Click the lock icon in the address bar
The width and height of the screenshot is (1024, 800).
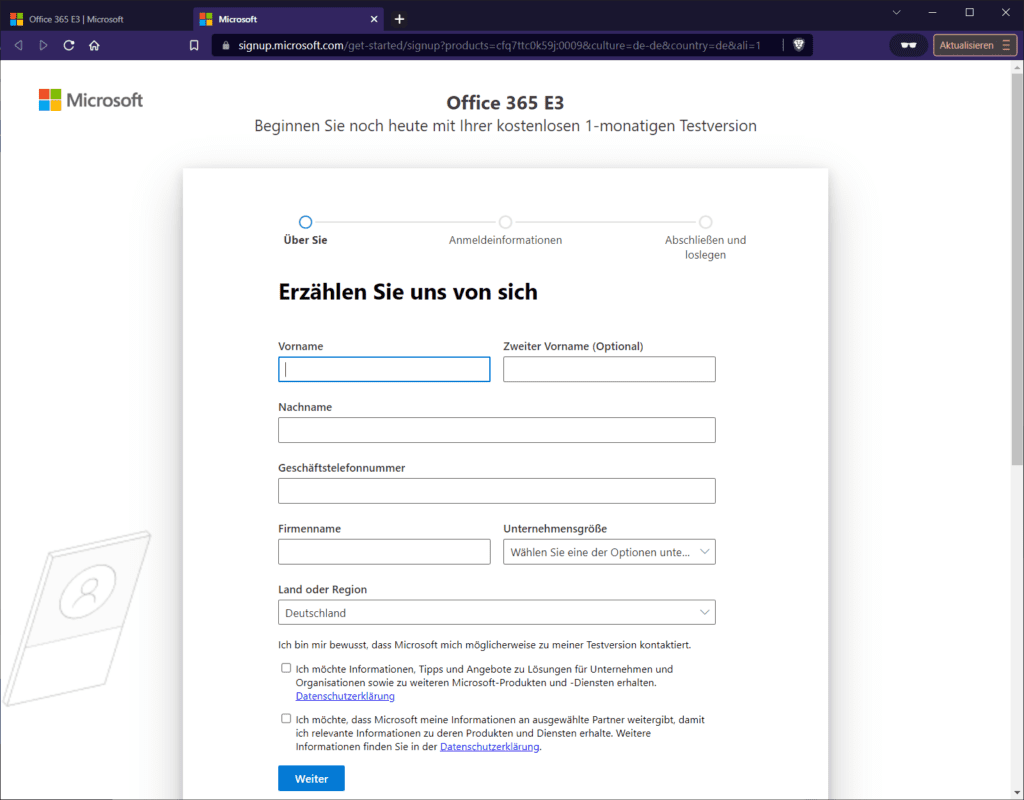(x=226, y=45)
